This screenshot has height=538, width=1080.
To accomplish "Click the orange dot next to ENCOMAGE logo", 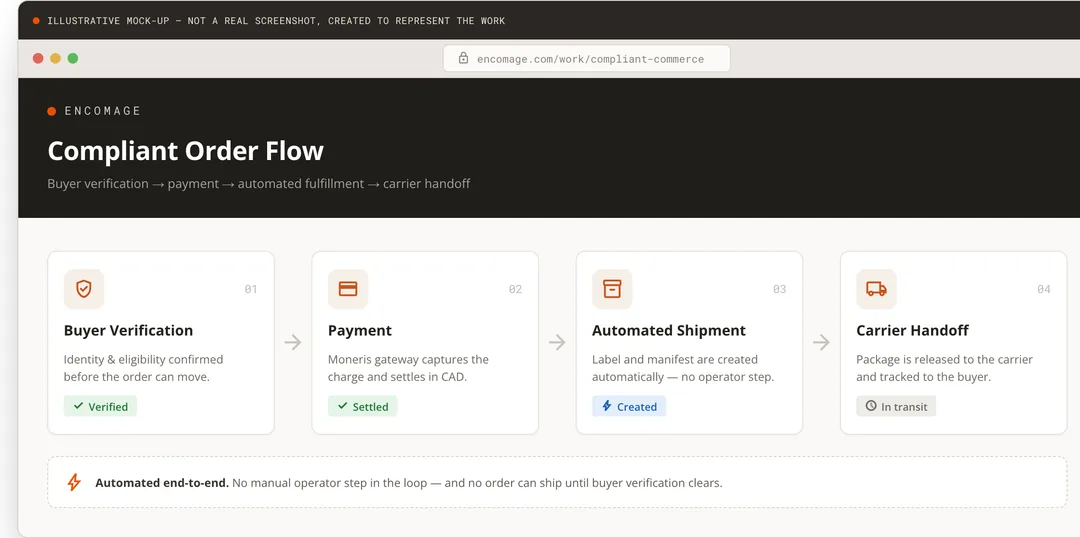I will click(x=52, y=111).
